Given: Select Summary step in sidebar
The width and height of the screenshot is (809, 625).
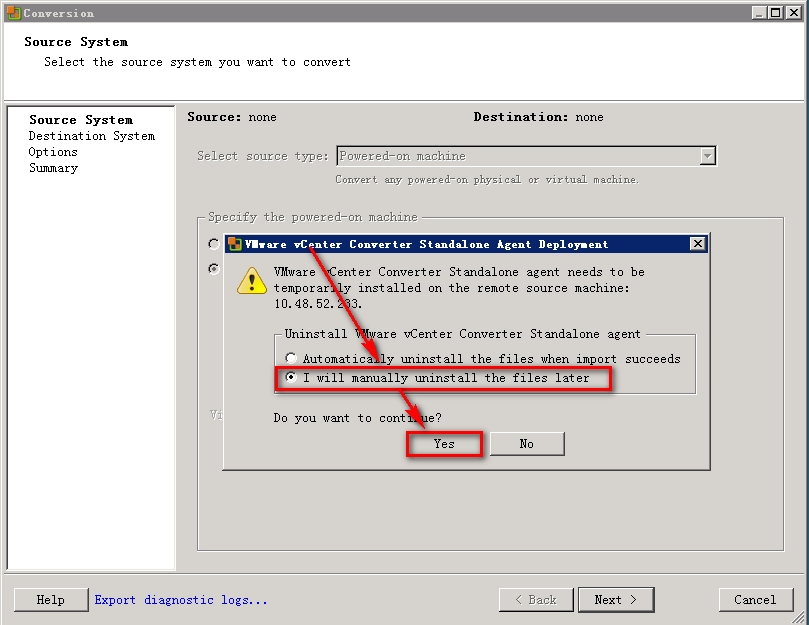Looking at the screenshot, I should [x=54, y=168].
